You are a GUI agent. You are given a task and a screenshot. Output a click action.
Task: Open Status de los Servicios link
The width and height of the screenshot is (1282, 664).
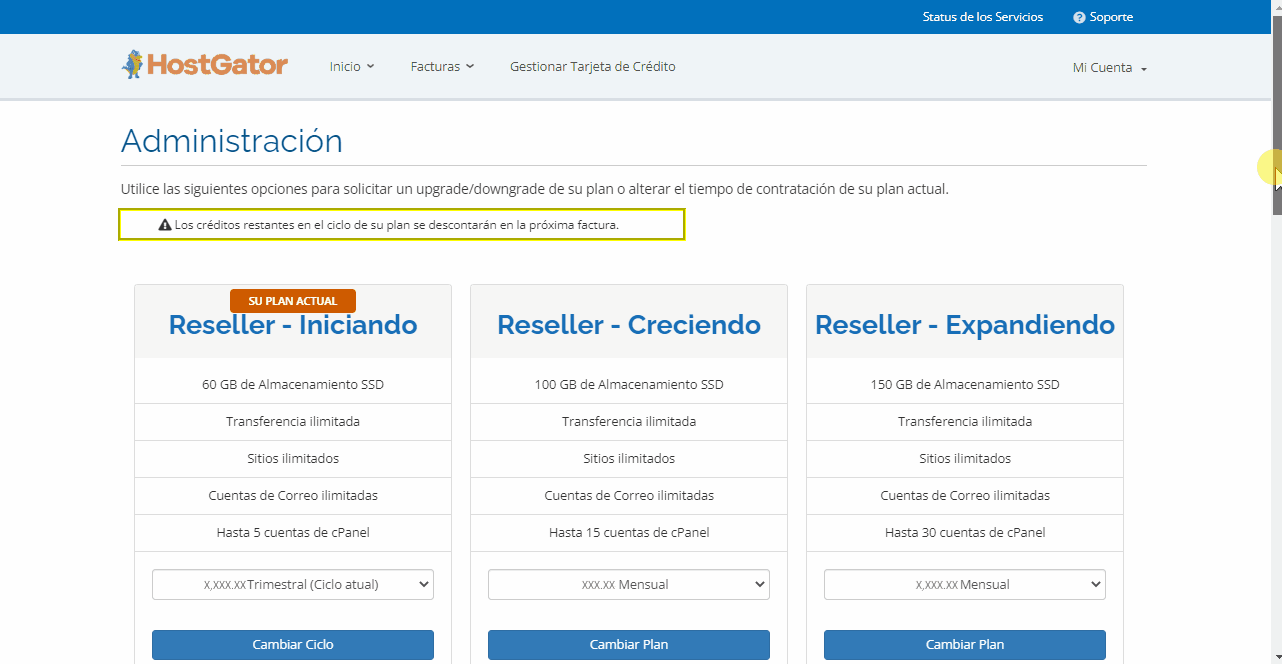click(x=982, y=17)
